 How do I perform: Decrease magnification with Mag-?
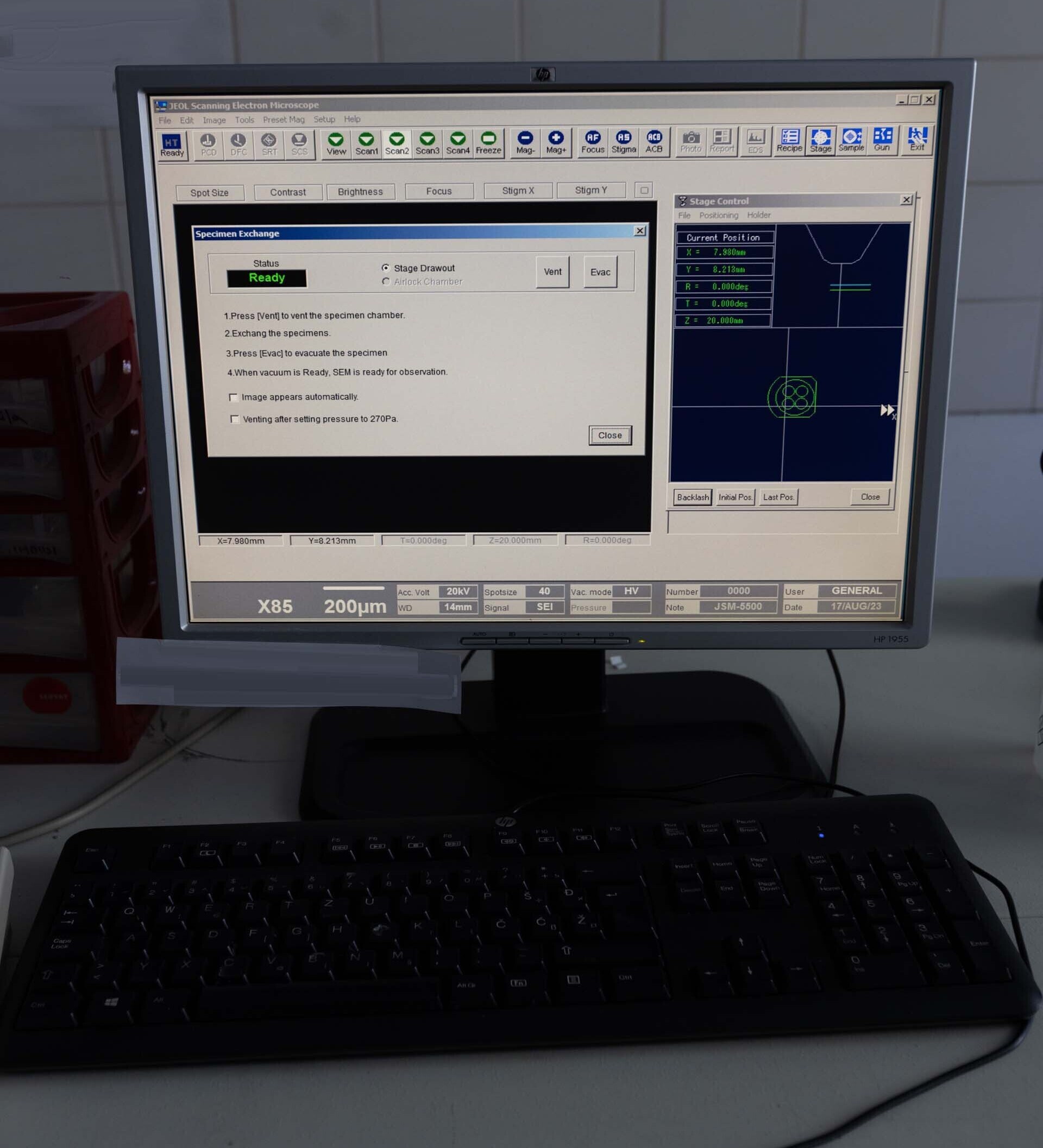coord(525,142)
